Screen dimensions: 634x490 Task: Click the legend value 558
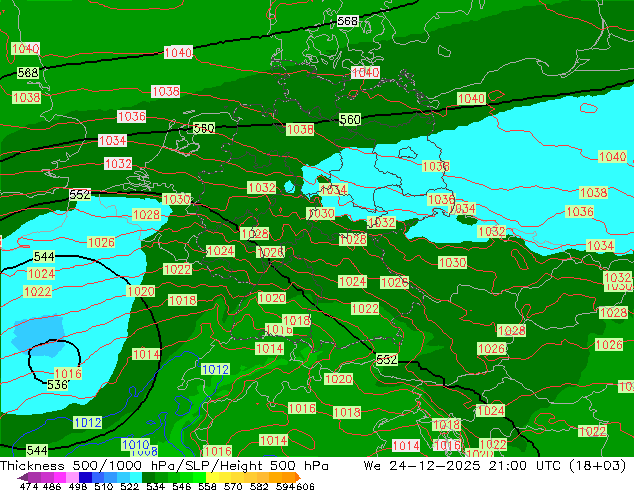coord(207,486)
